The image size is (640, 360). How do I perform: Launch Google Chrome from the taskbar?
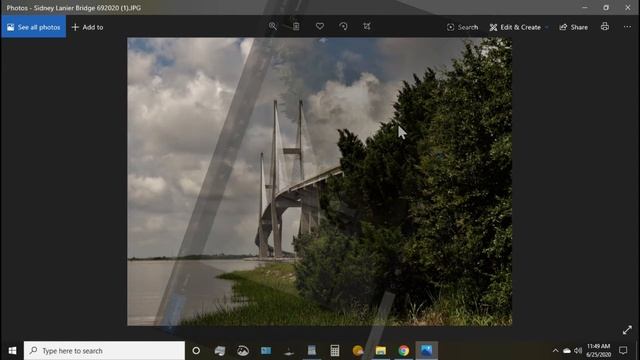404,351
